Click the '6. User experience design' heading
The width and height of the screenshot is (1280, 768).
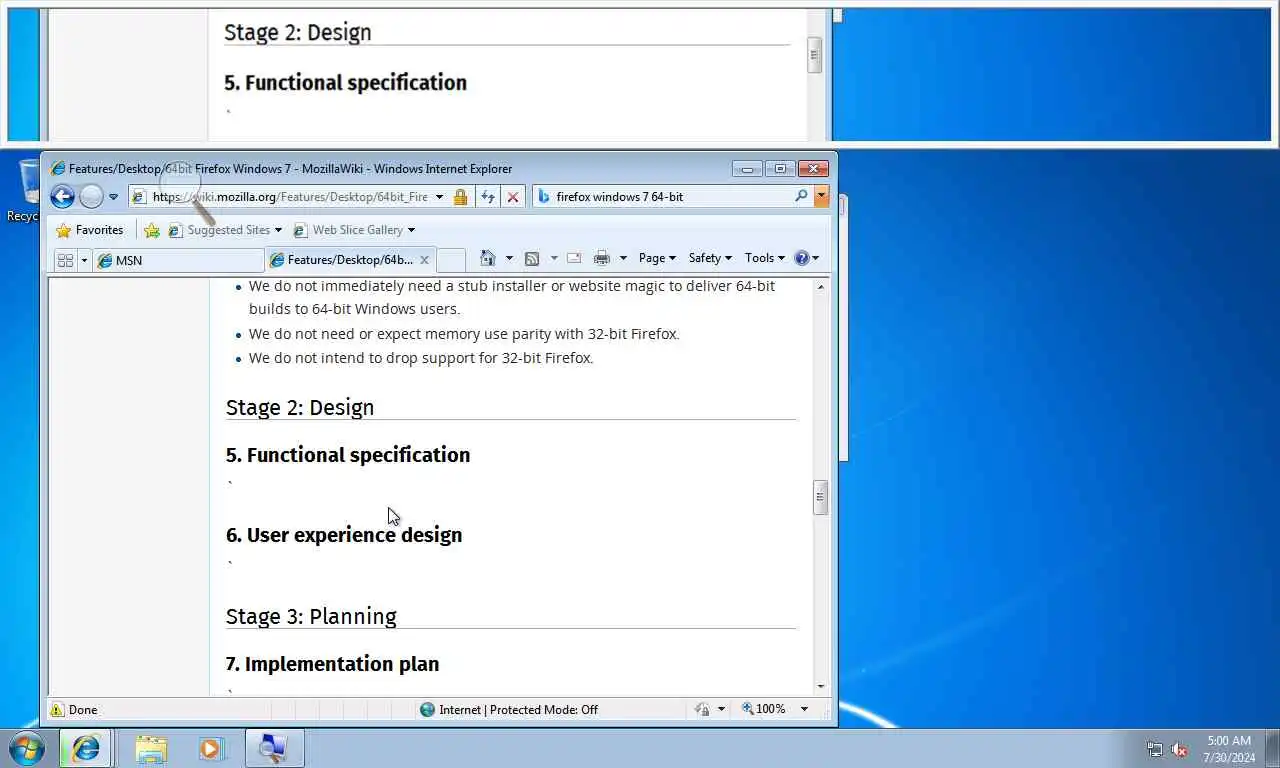point(344,535)
